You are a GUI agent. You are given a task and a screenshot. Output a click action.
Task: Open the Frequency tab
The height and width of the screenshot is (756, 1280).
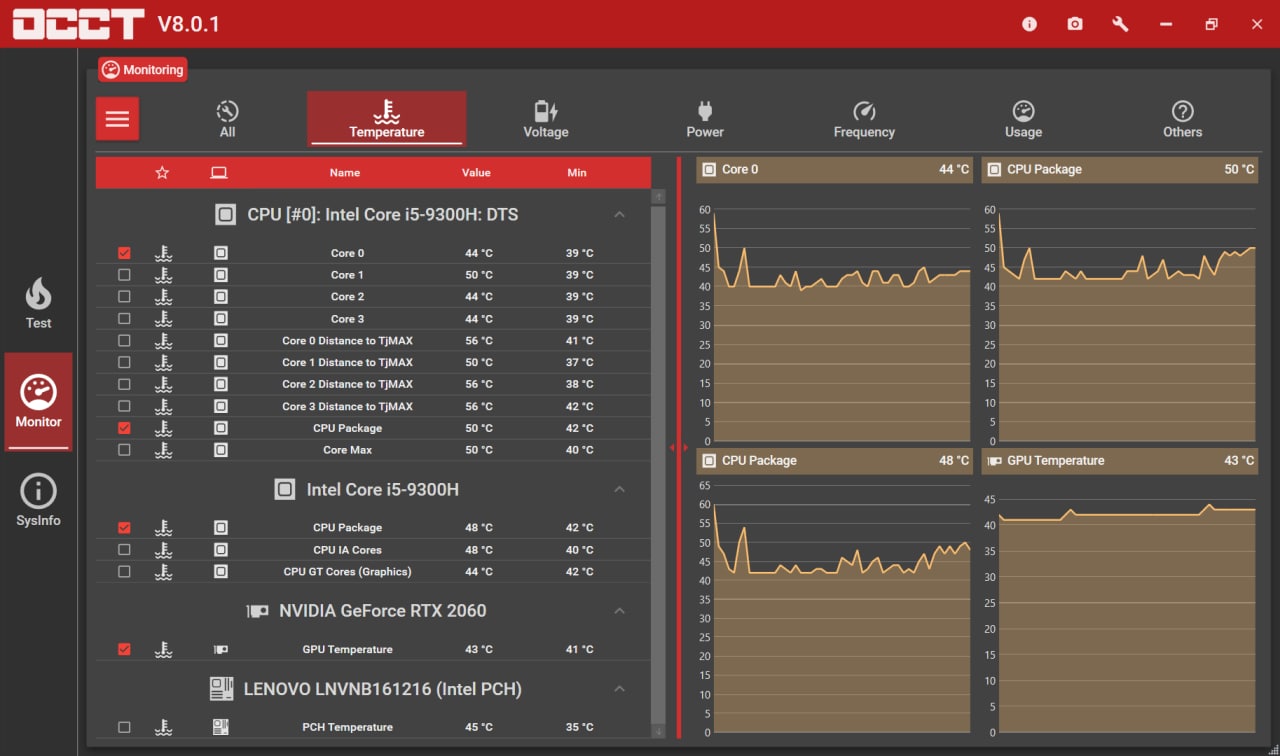[864, 119]
